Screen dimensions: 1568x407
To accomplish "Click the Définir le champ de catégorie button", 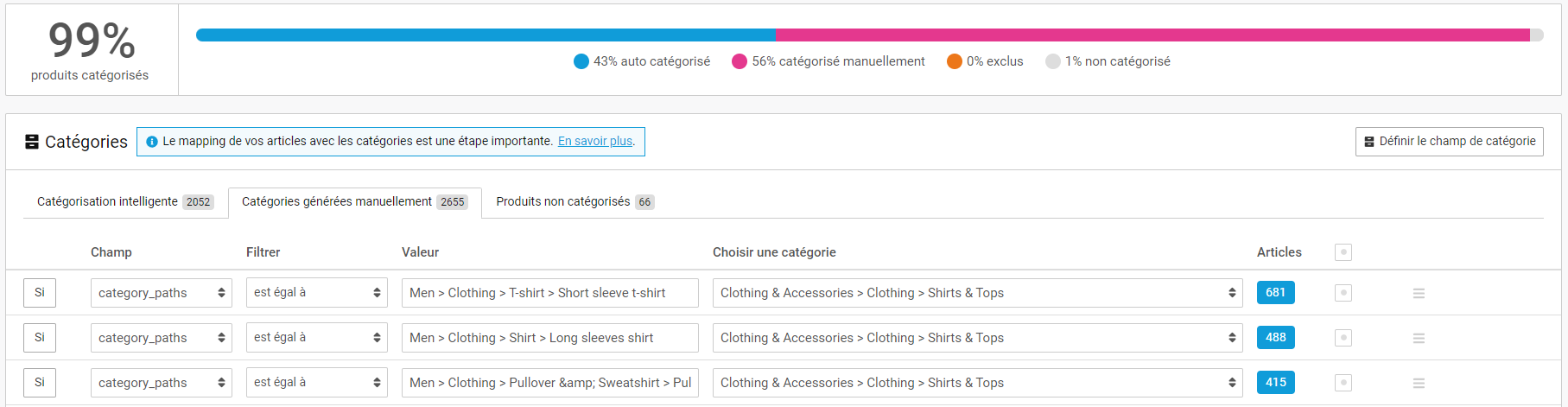I will click(1450, 142).
